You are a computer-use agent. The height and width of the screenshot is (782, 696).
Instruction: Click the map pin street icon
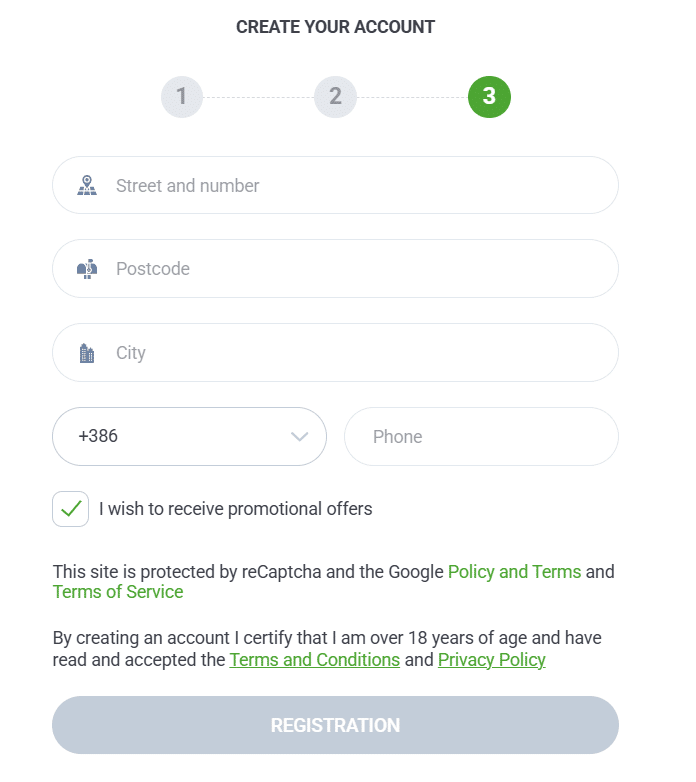coord(87,185)
